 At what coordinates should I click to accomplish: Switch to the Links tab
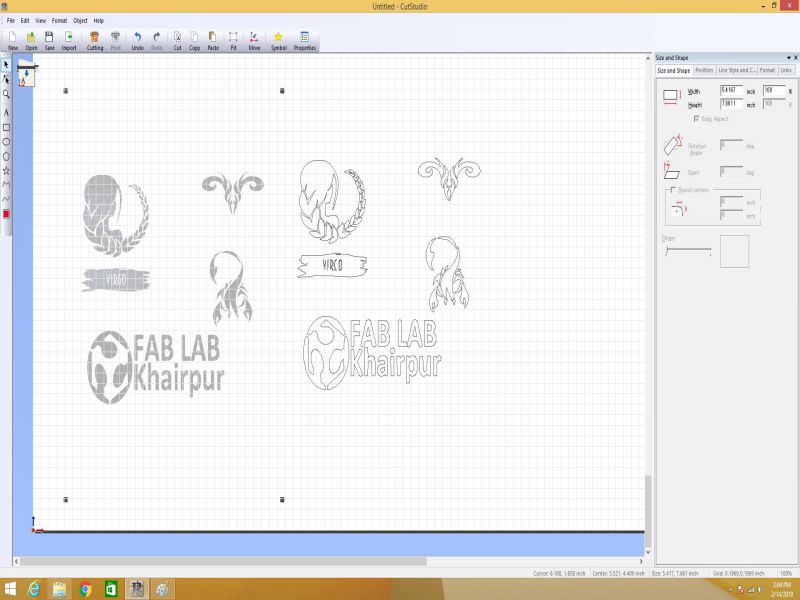[x=786, y=70]
